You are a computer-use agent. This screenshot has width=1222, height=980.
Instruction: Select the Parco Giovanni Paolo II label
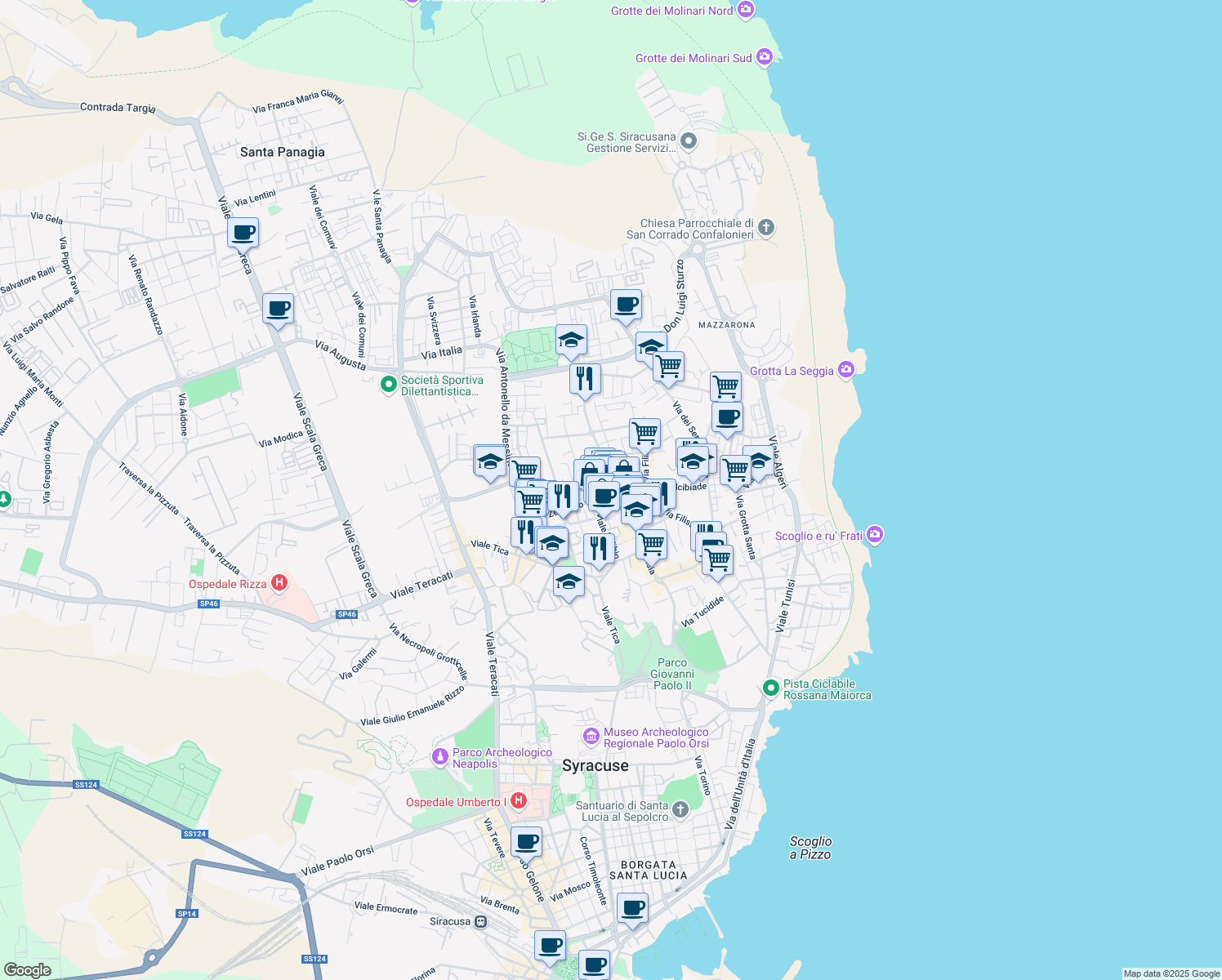point(672,675)
